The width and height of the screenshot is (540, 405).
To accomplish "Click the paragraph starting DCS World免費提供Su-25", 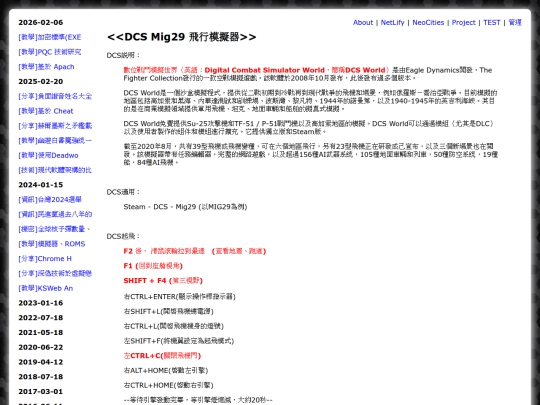I will 309,127.
